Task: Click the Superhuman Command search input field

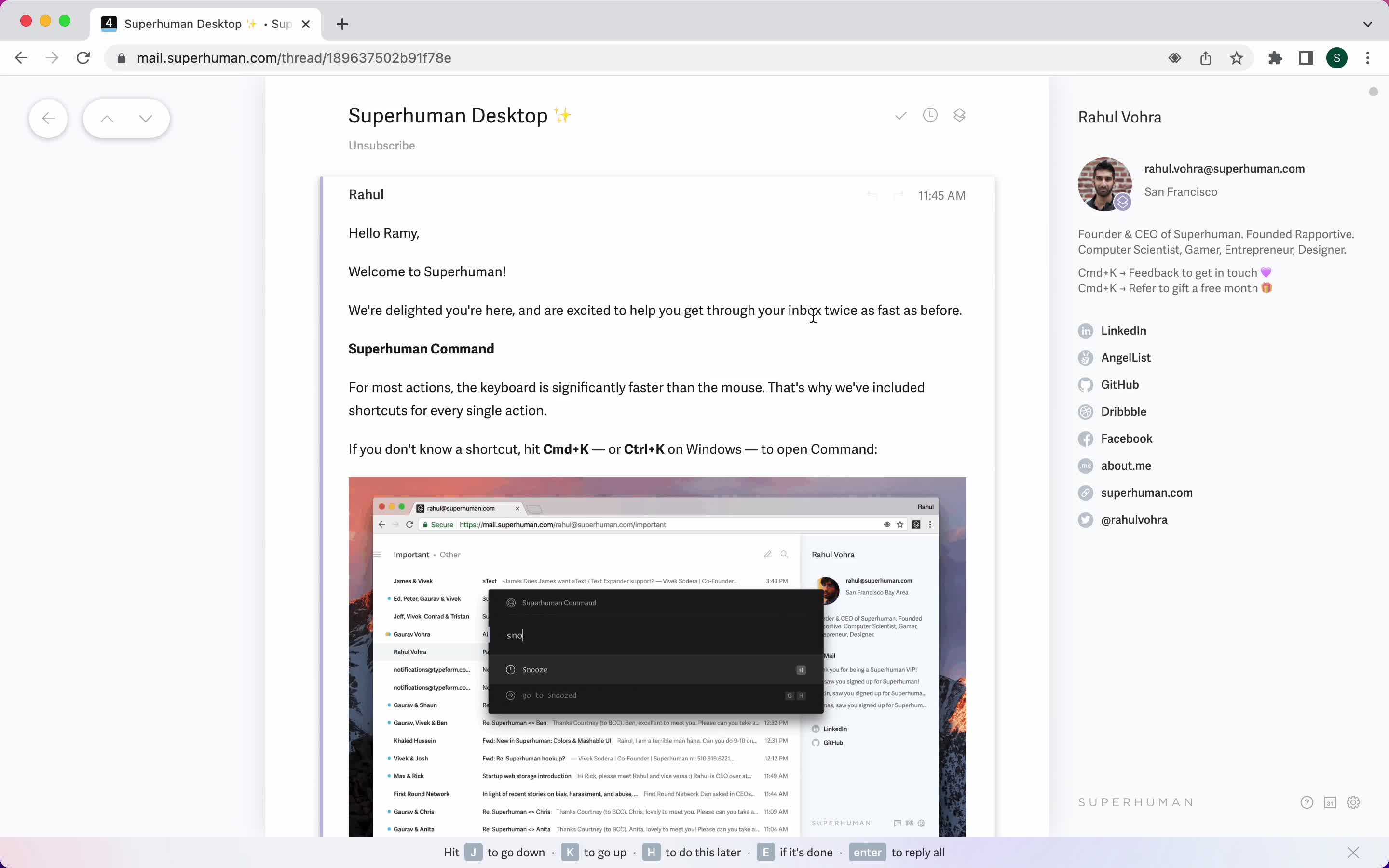Action: pyautogui.click(x=656, y=634)
